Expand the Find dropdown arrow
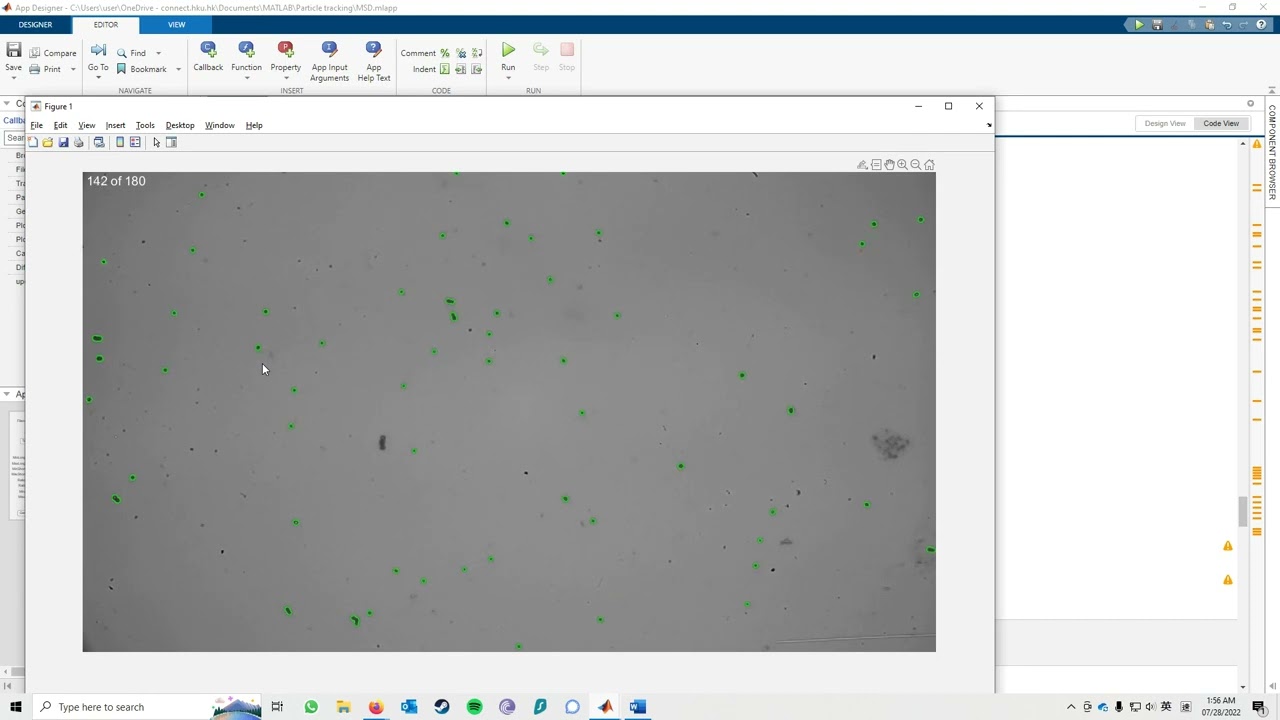The image size is (1280, 720). 158,53
